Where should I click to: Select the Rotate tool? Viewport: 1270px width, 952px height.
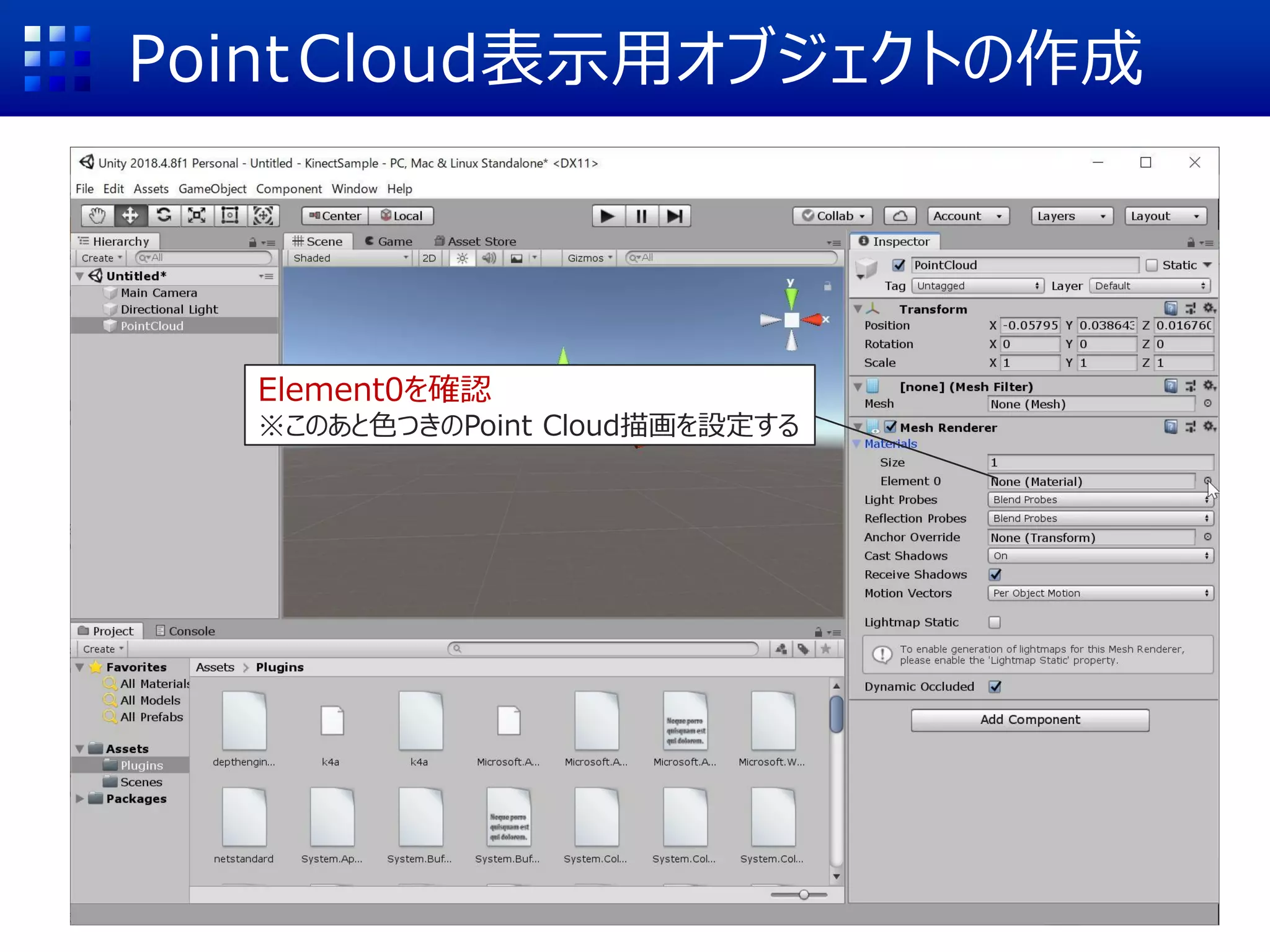point(164,216)
